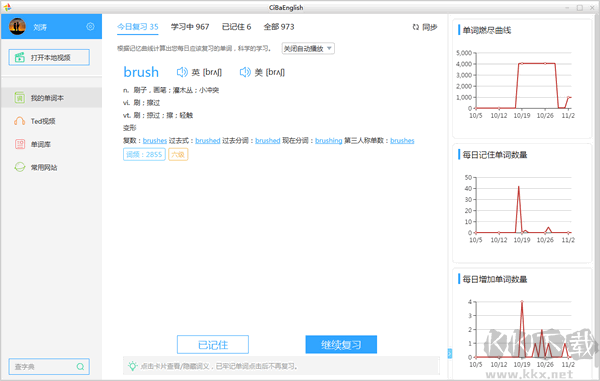Image resolution: width=600 pixels, height=381 pixels.
Task: Play American pronunciation speaker icon
Action: pyautogui.click(x=245, y=72)
